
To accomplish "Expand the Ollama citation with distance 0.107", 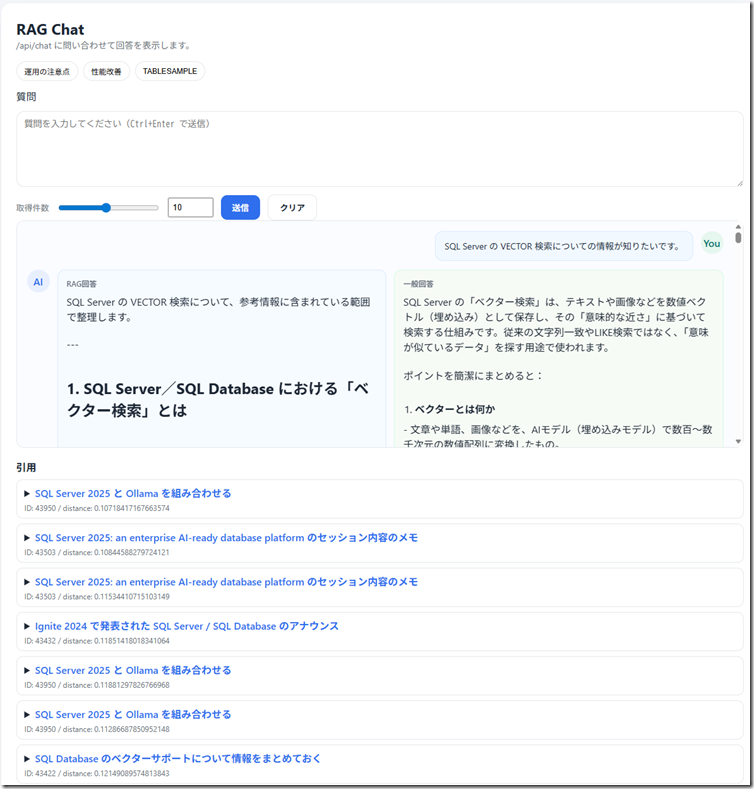I will 27,494.
